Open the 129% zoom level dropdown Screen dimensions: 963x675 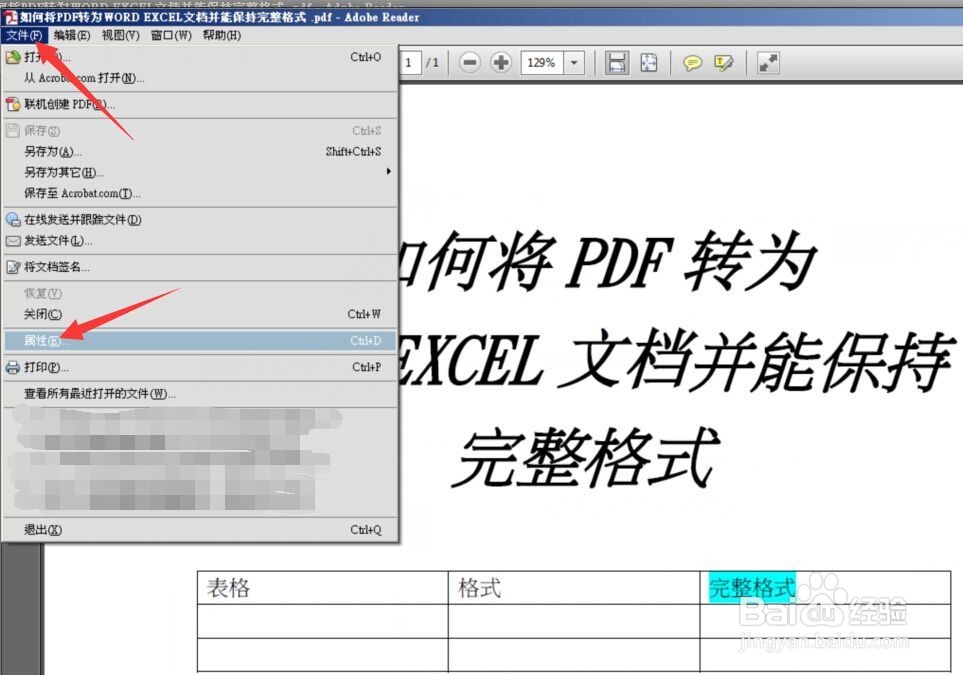[x=575, y=62]
